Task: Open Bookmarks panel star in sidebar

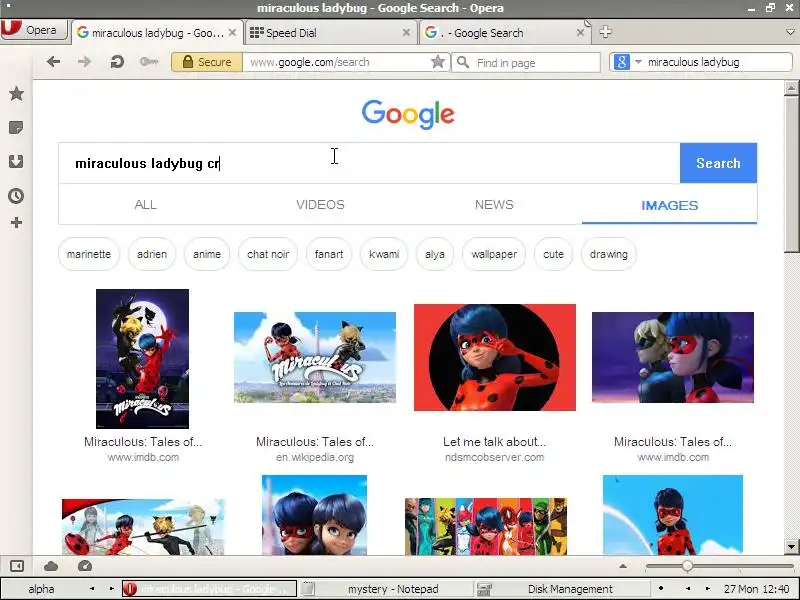Action: (16, 94)
